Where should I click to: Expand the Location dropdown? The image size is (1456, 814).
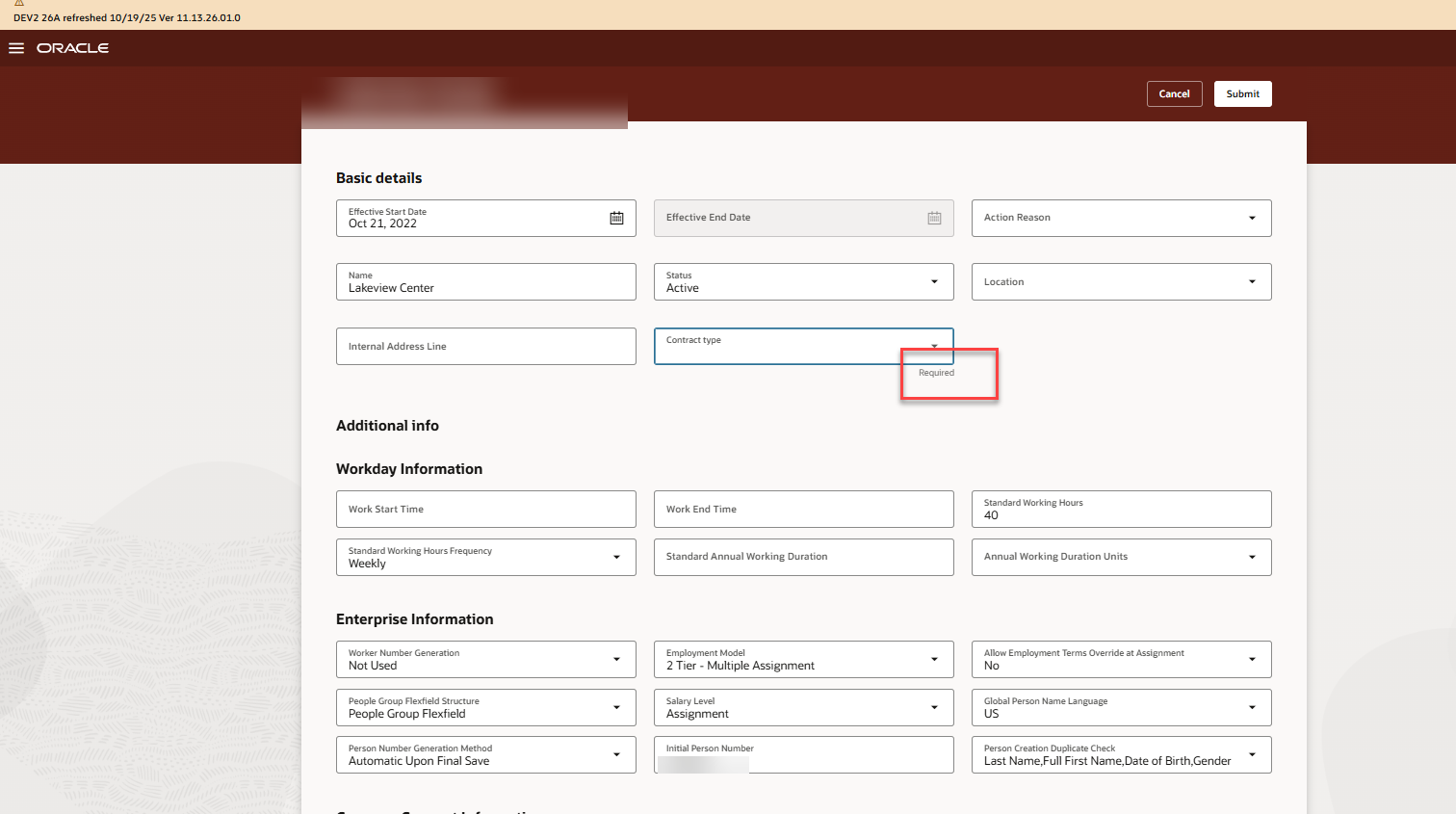click(1252, 281)
